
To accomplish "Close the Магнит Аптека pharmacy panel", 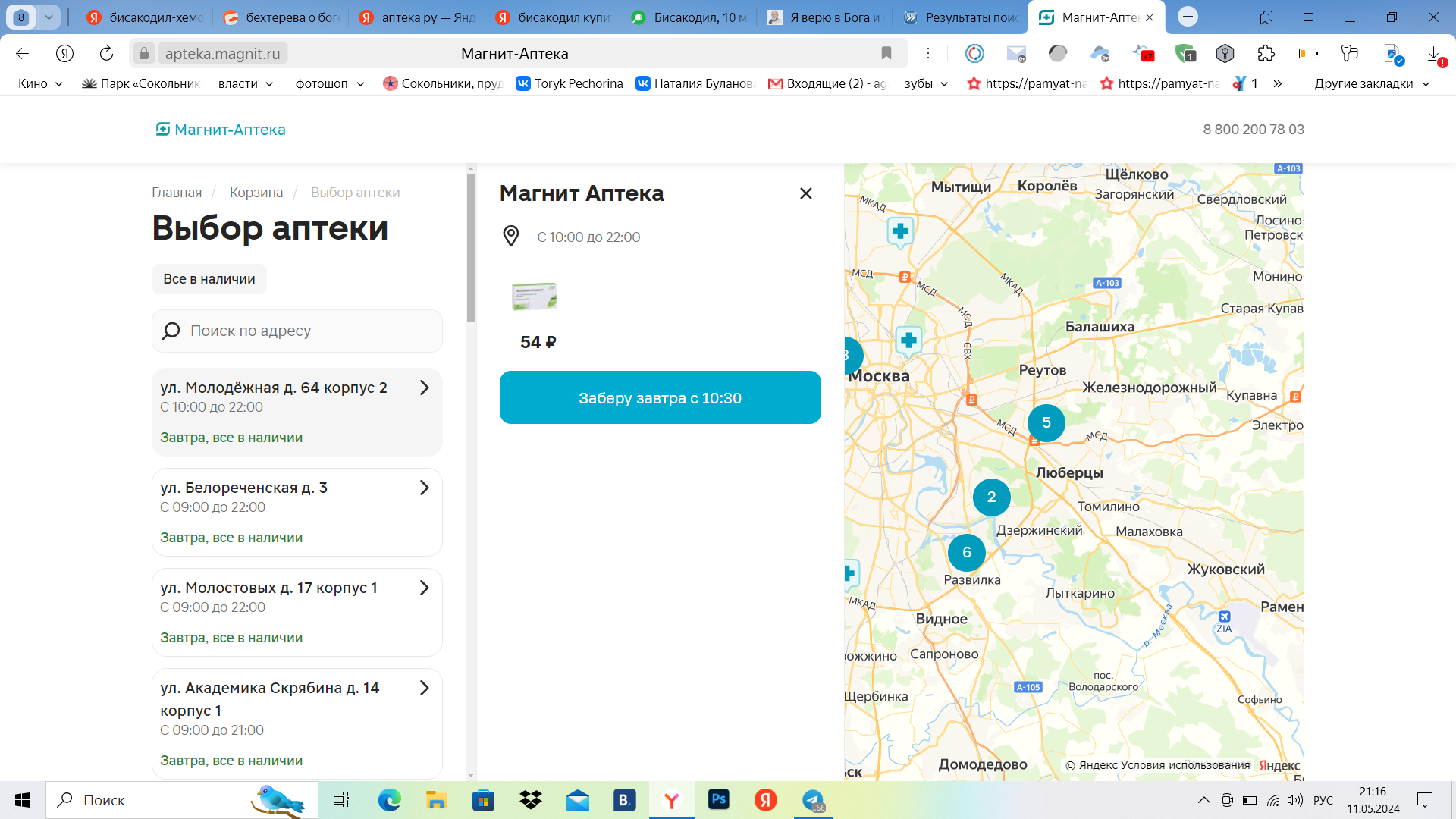I will [806, 193].
